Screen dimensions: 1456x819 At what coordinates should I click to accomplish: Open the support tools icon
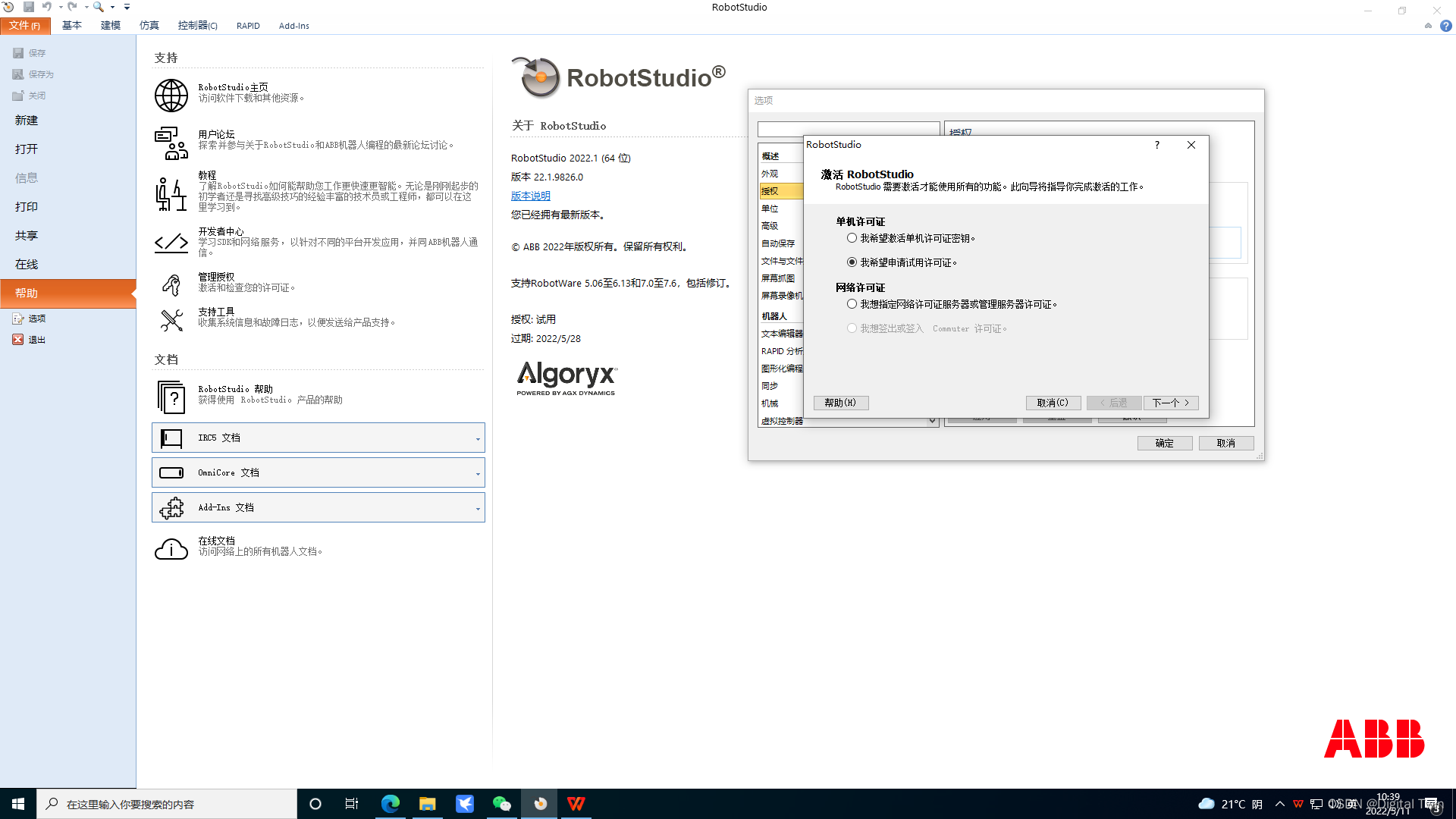point(171,320)
